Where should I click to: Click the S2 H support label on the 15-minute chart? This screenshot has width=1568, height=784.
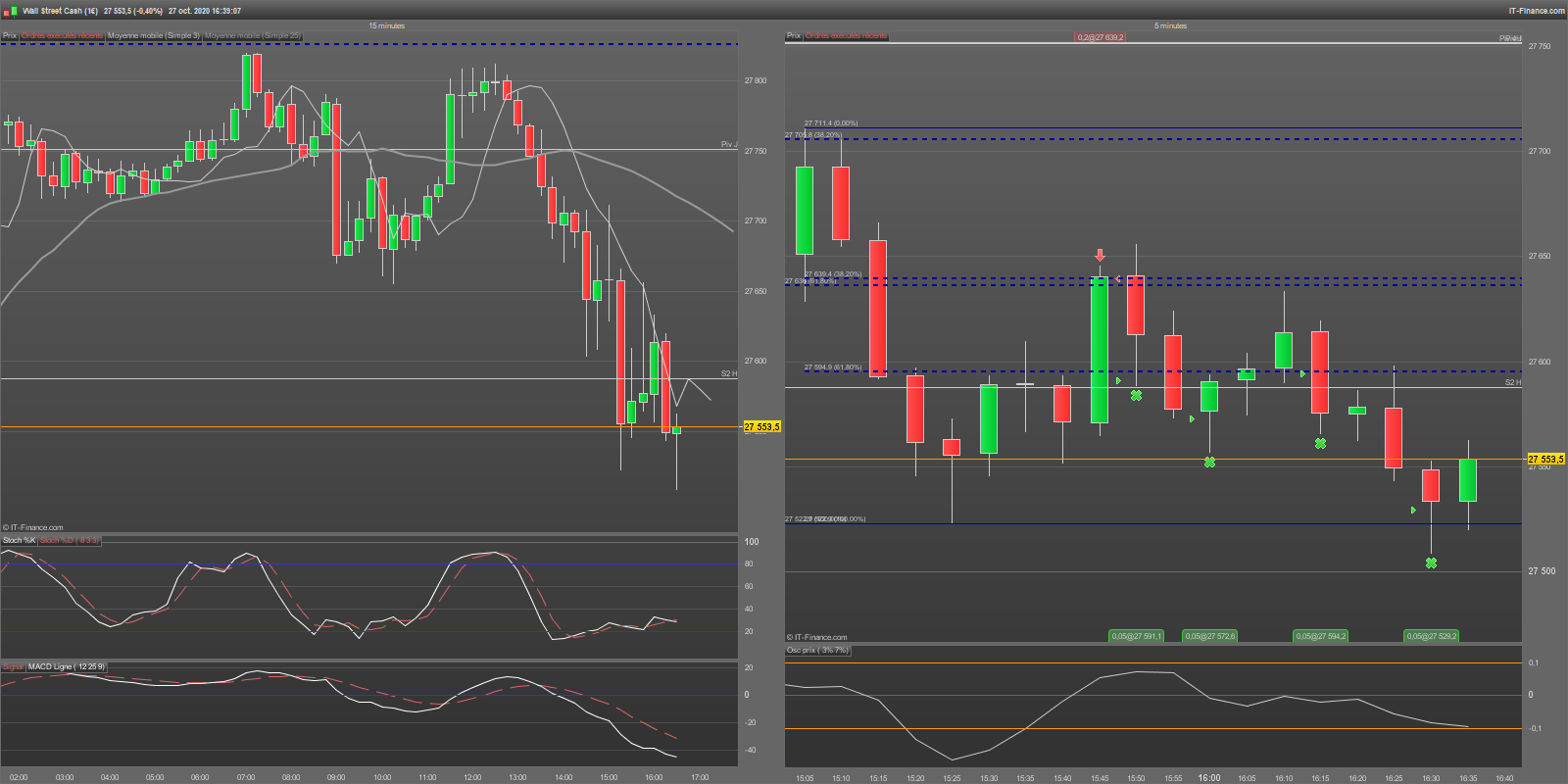click(x=729, y=373)
